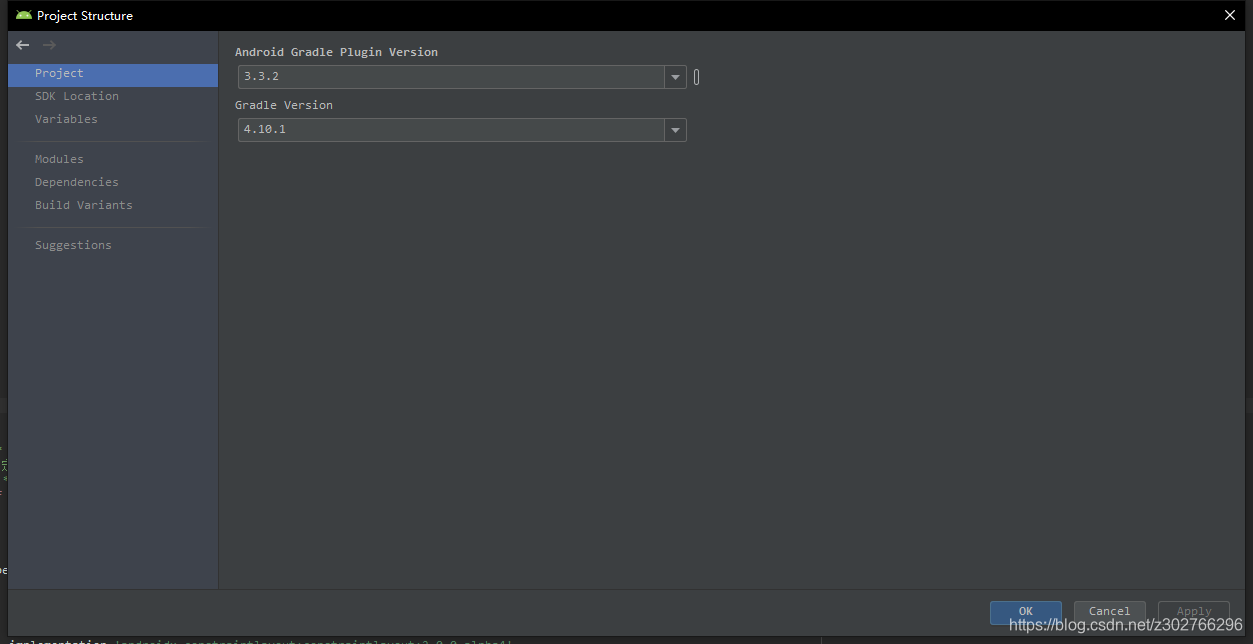Open Variables section
This screenshot has width=1253, height=644.
pyautogui.click(x=66, y=119)
